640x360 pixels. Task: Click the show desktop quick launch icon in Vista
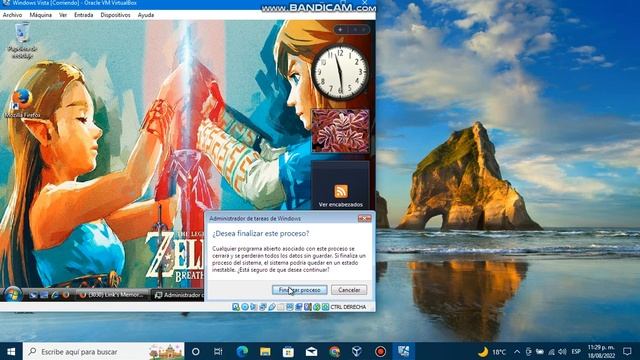(33, 295)
